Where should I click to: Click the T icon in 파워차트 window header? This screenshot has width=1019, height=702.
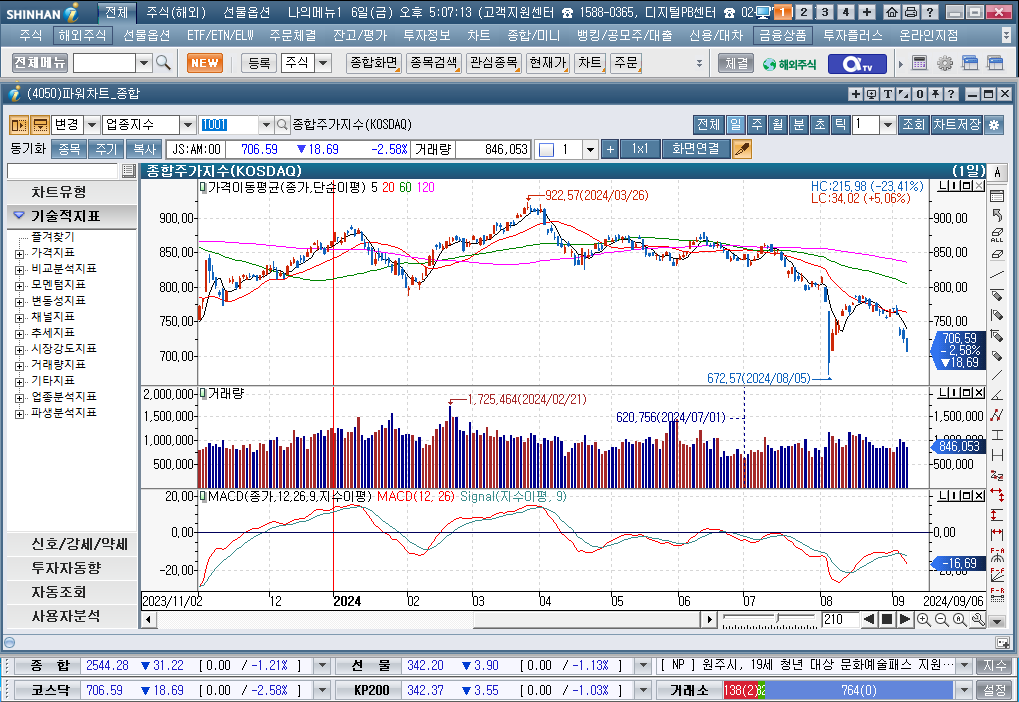coord(888,94)
